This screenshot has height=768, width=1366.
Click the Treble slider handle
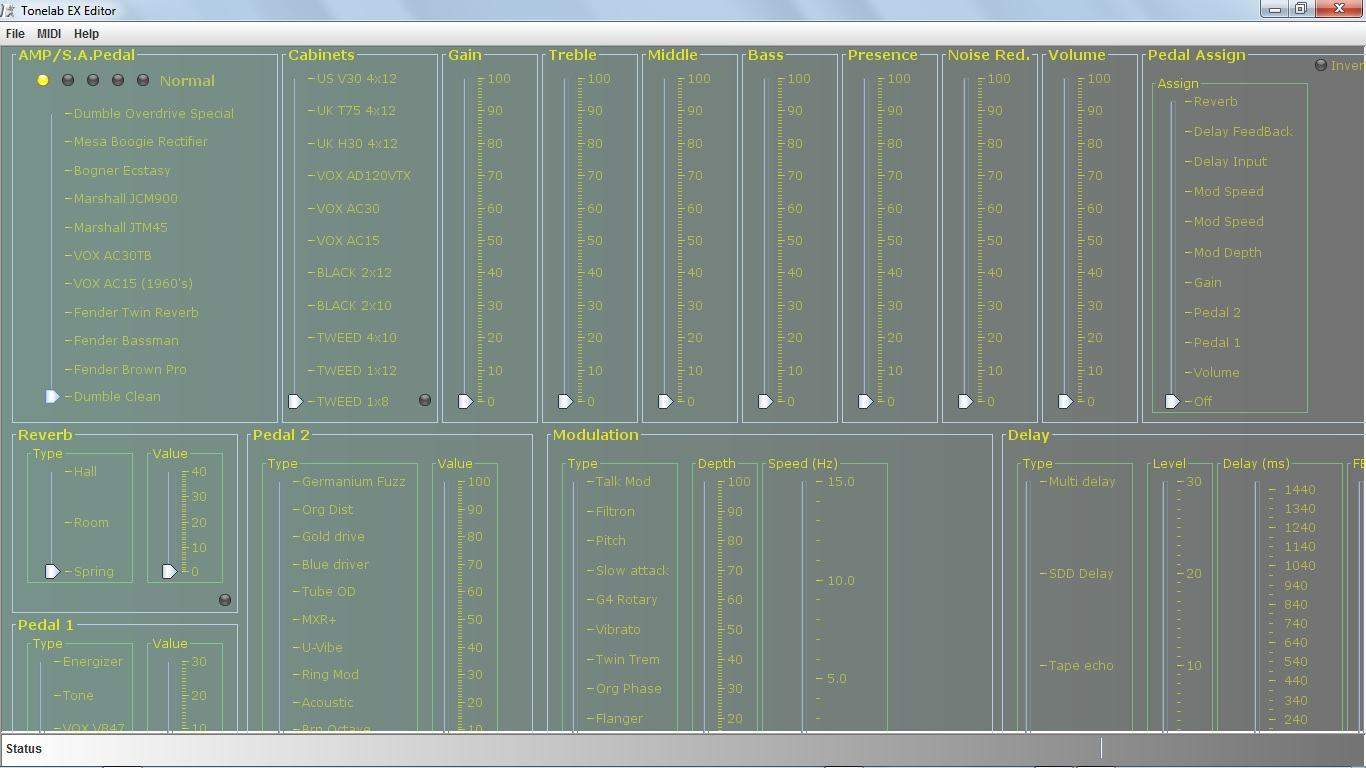[x=565, y=401]
